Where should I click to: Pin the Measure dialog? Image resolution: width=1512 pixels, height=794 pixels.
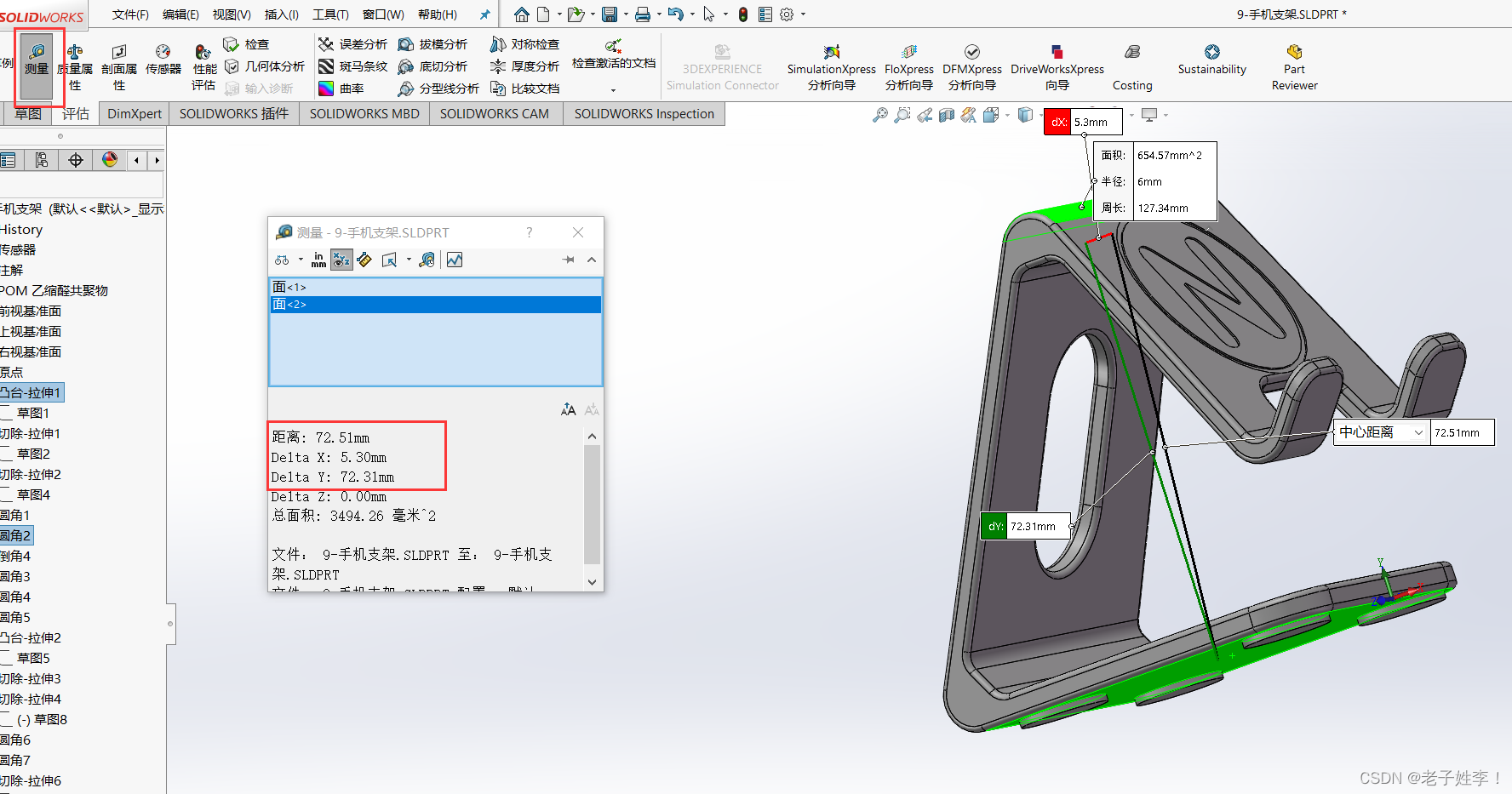point(569,260)
